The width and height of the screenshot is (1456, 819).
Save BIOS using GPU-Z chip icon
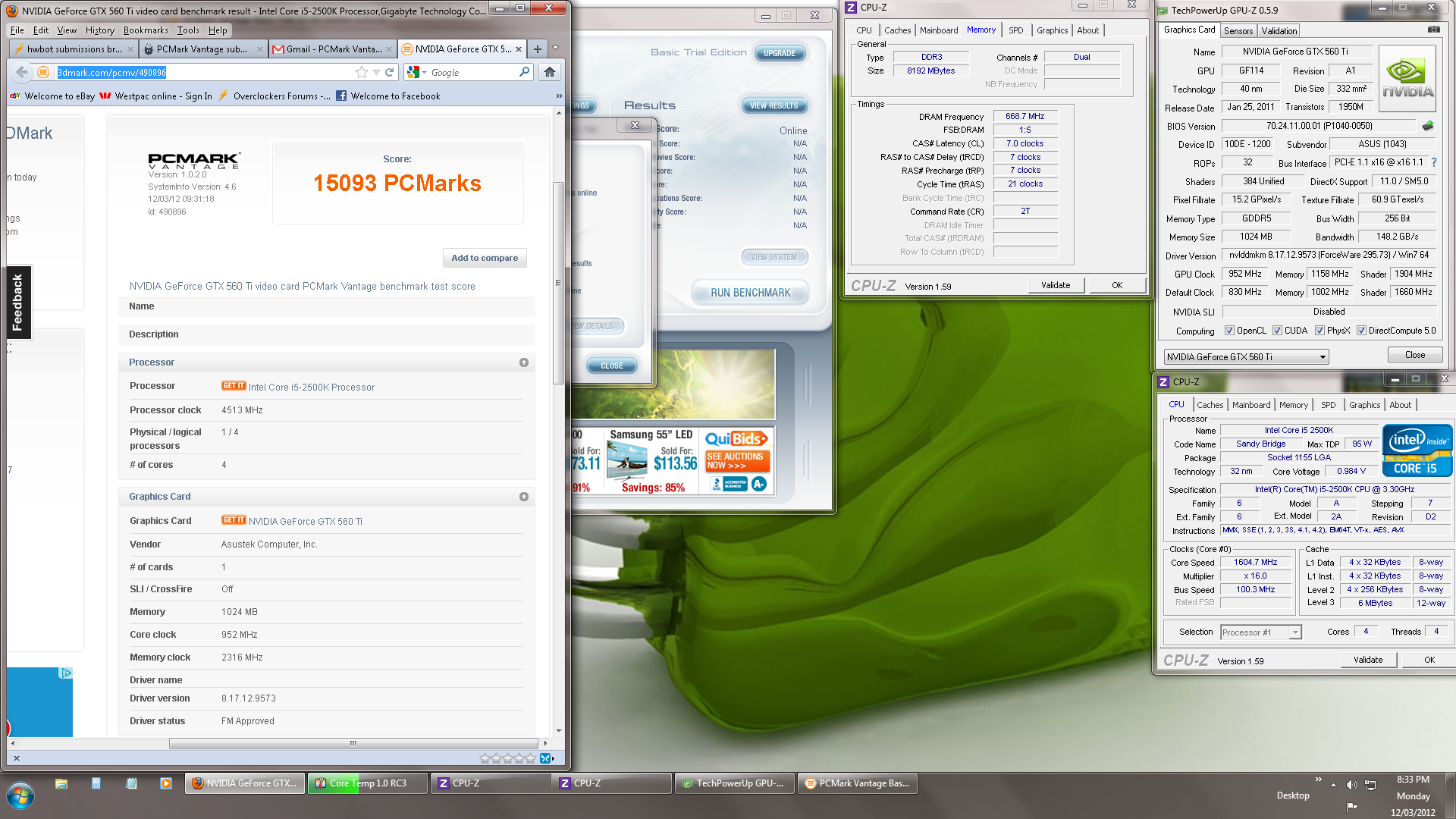point(1428,126)
